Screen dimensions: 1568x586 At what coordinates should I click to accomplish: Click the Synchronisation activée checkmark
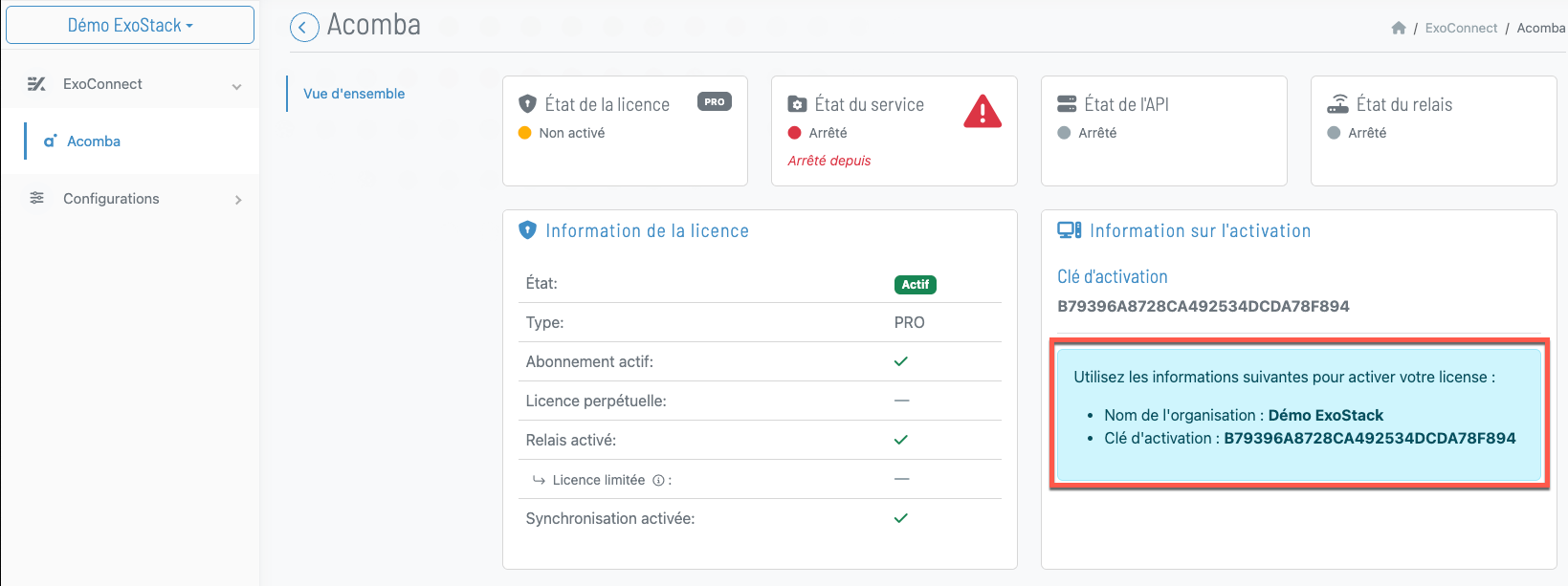900,518
